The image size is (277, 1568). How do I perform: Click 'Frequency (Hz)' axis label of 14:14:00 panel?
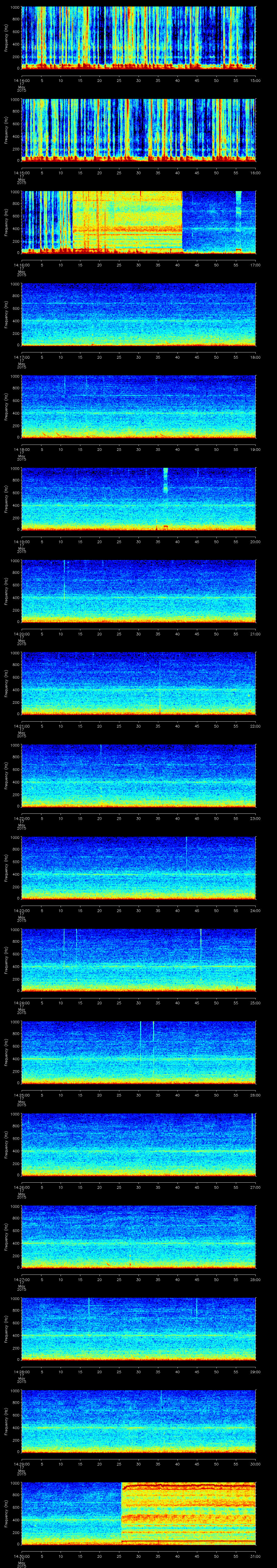point(6,38)
